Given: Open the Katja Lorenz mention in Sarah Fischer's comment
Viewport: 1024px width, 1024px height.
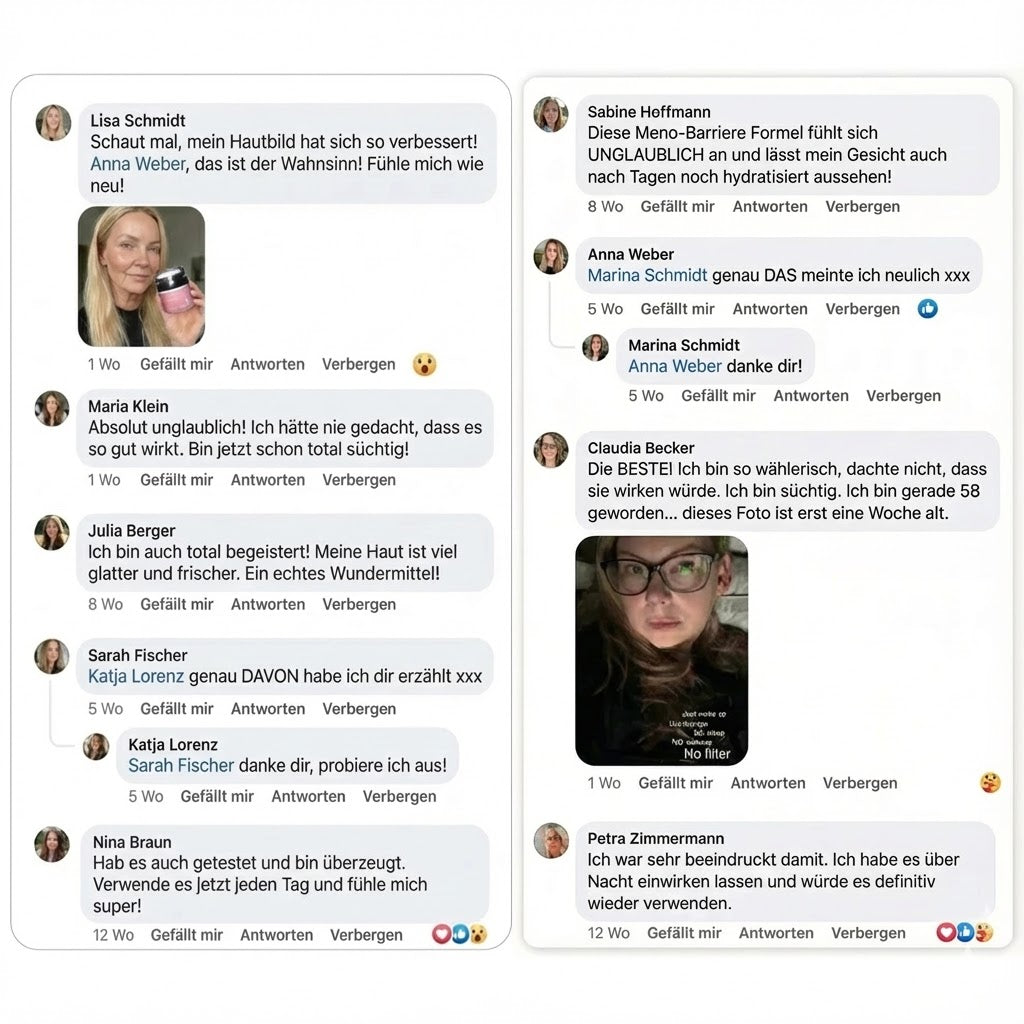Looking at the screenshot, I should pyautogui.click(x=134, y=677).
